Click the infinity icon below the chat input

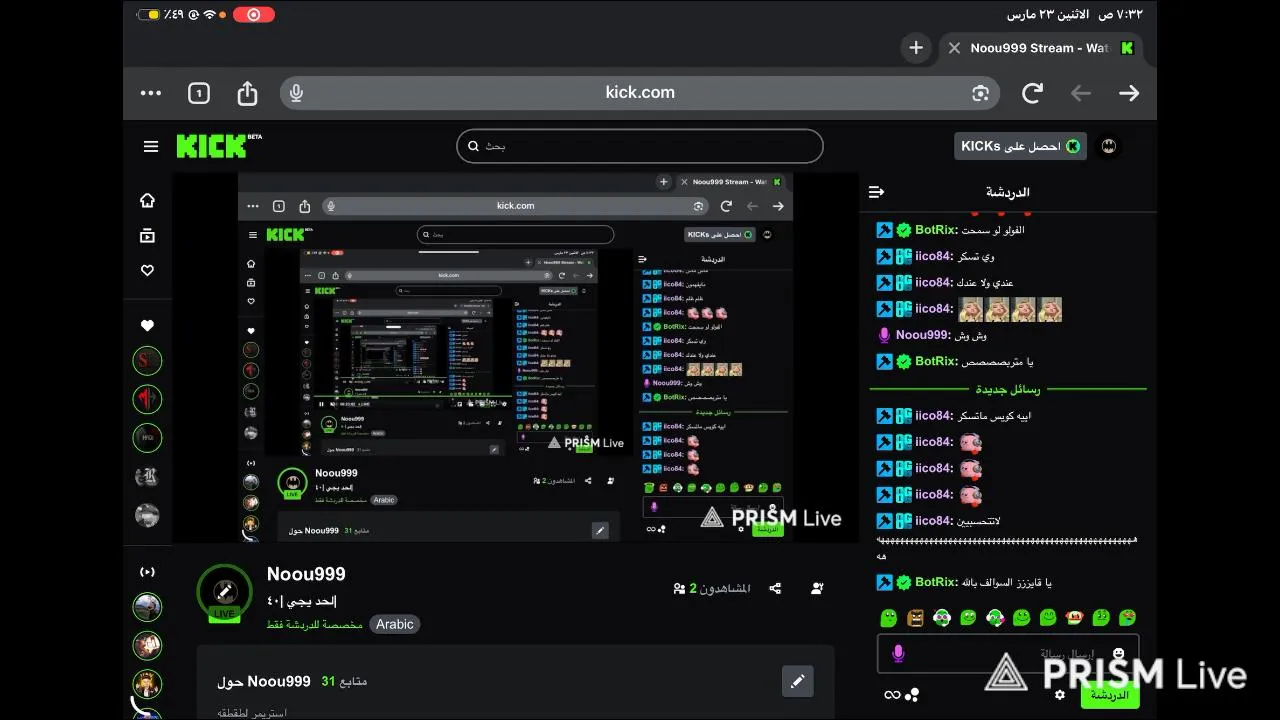[x=892, y=695]
